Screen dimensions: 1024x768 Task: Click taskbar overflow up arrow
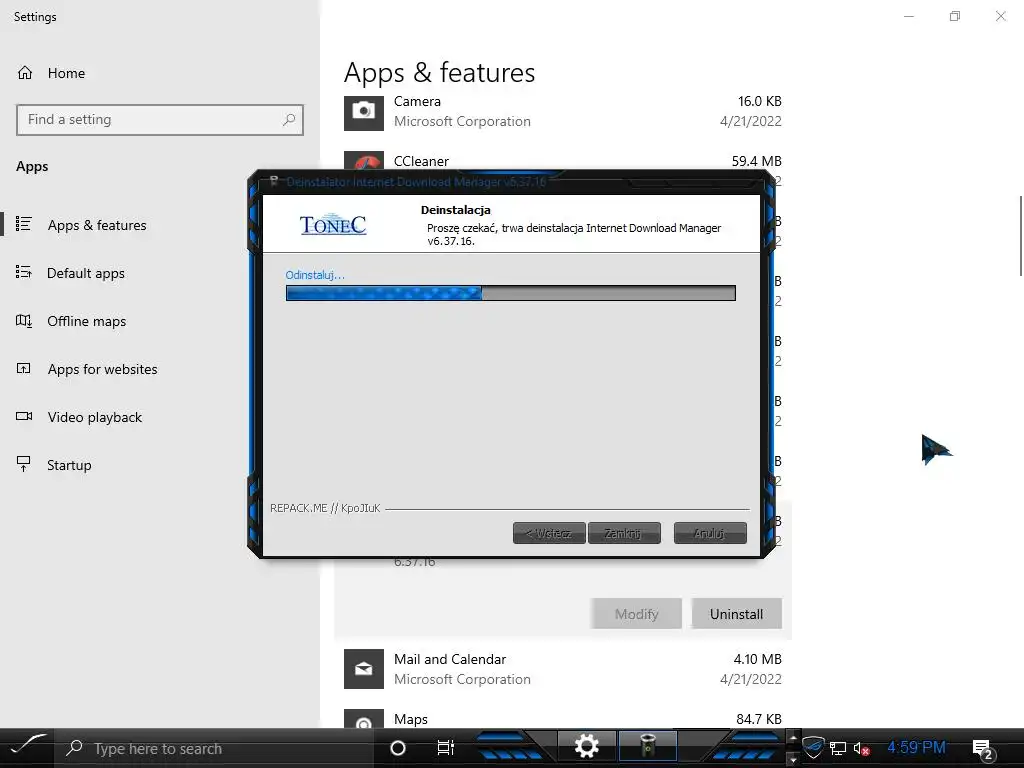[x=793, y=737]
